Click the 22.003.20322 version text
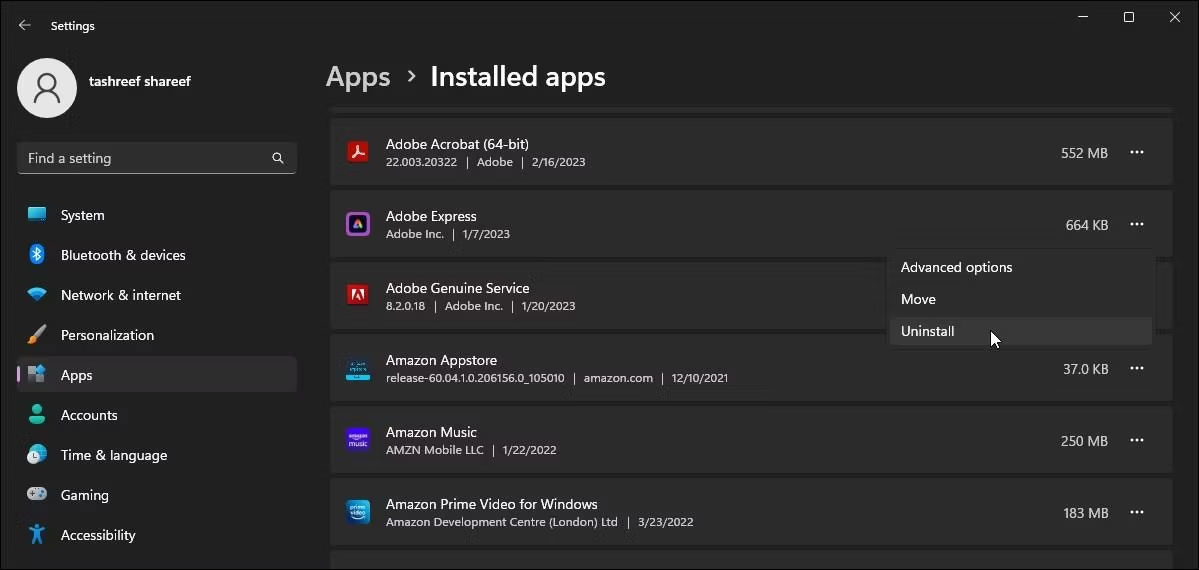 (422, 162)
